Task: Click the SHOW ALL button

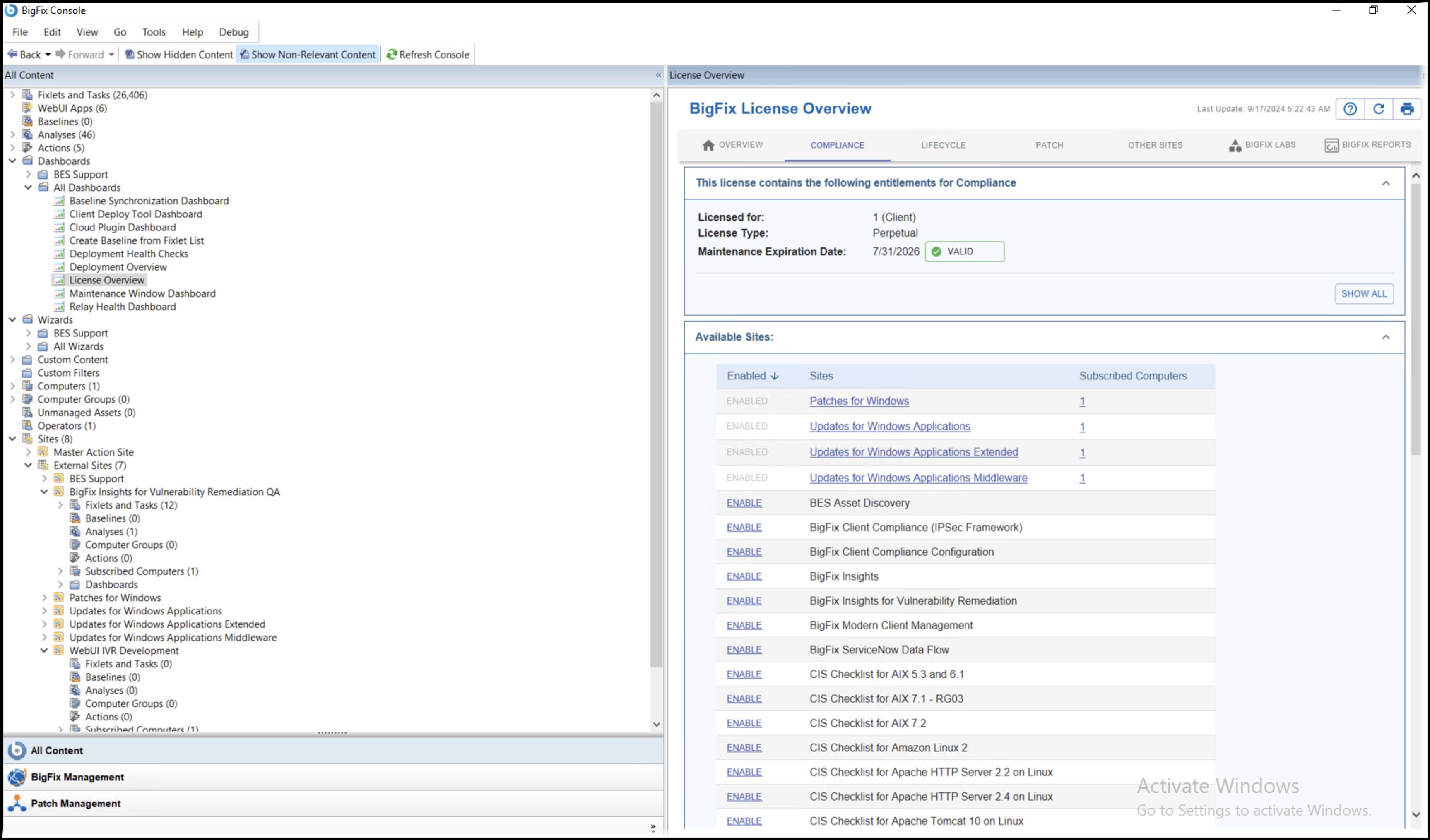Action: click(x=1364, y=294)
